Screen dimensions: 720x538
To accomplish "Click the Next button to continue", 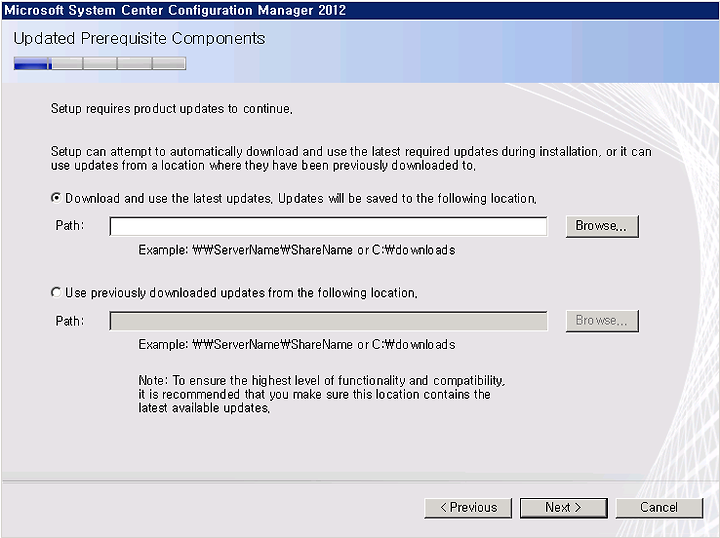I will [x=563, y=508].
